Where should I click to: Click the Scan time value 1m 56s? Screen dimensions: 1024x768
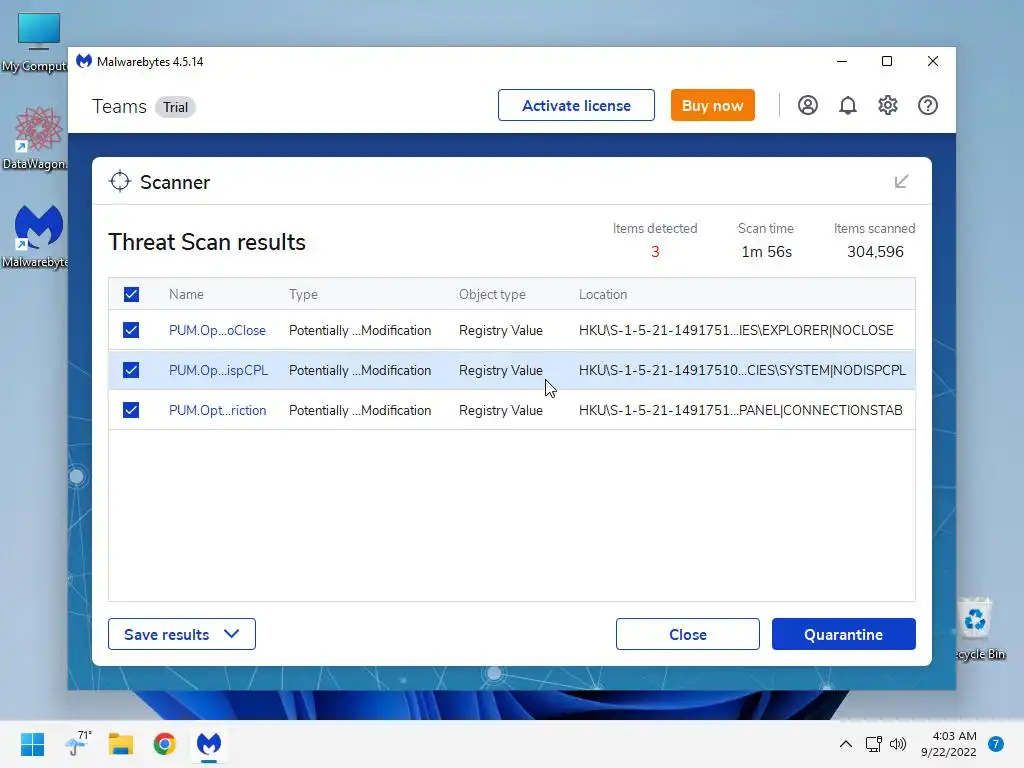tap(767, 251)
